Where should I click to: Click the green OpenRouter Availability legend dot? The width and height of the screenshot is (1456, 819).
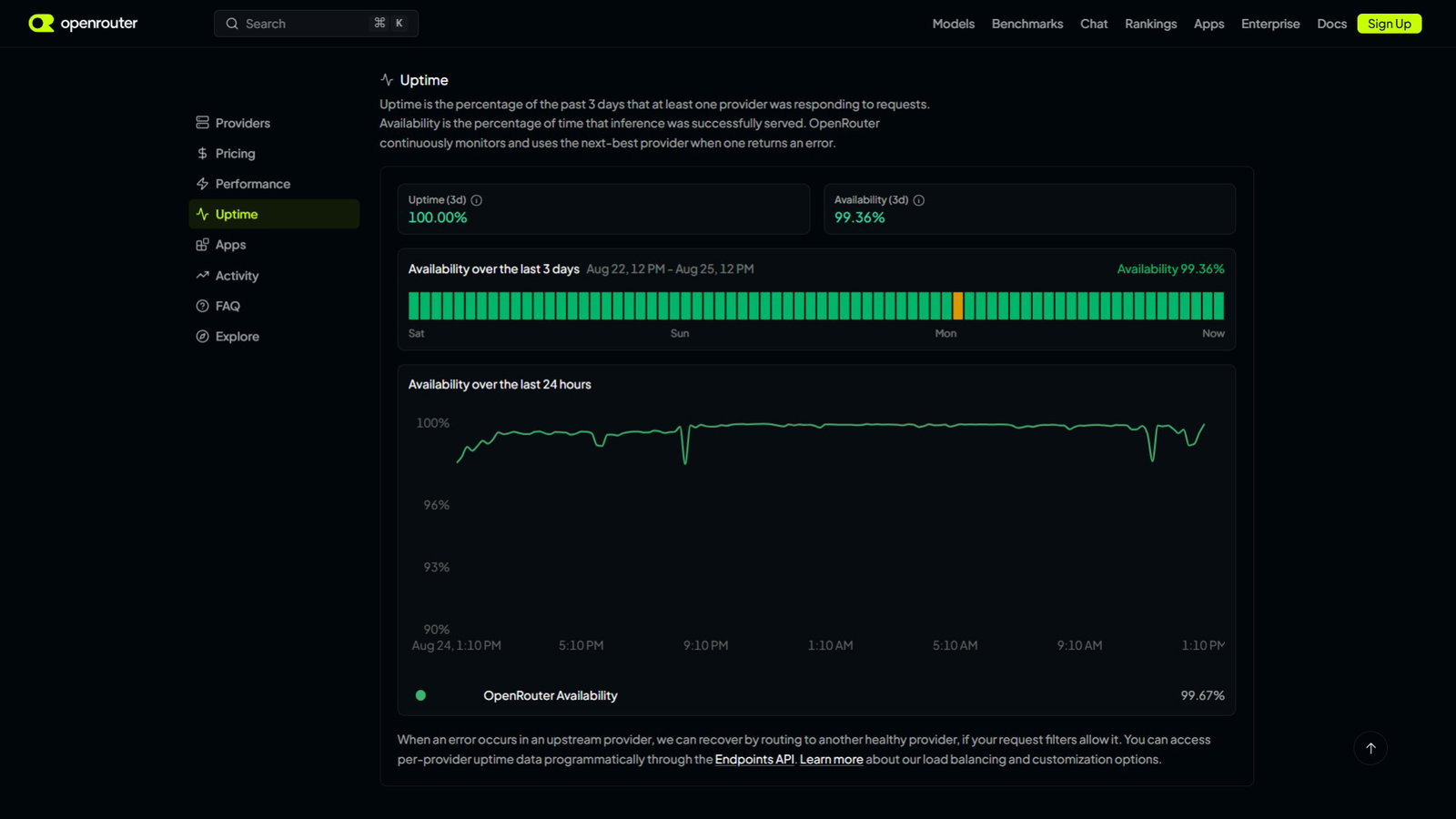click(x=420, y=695)
